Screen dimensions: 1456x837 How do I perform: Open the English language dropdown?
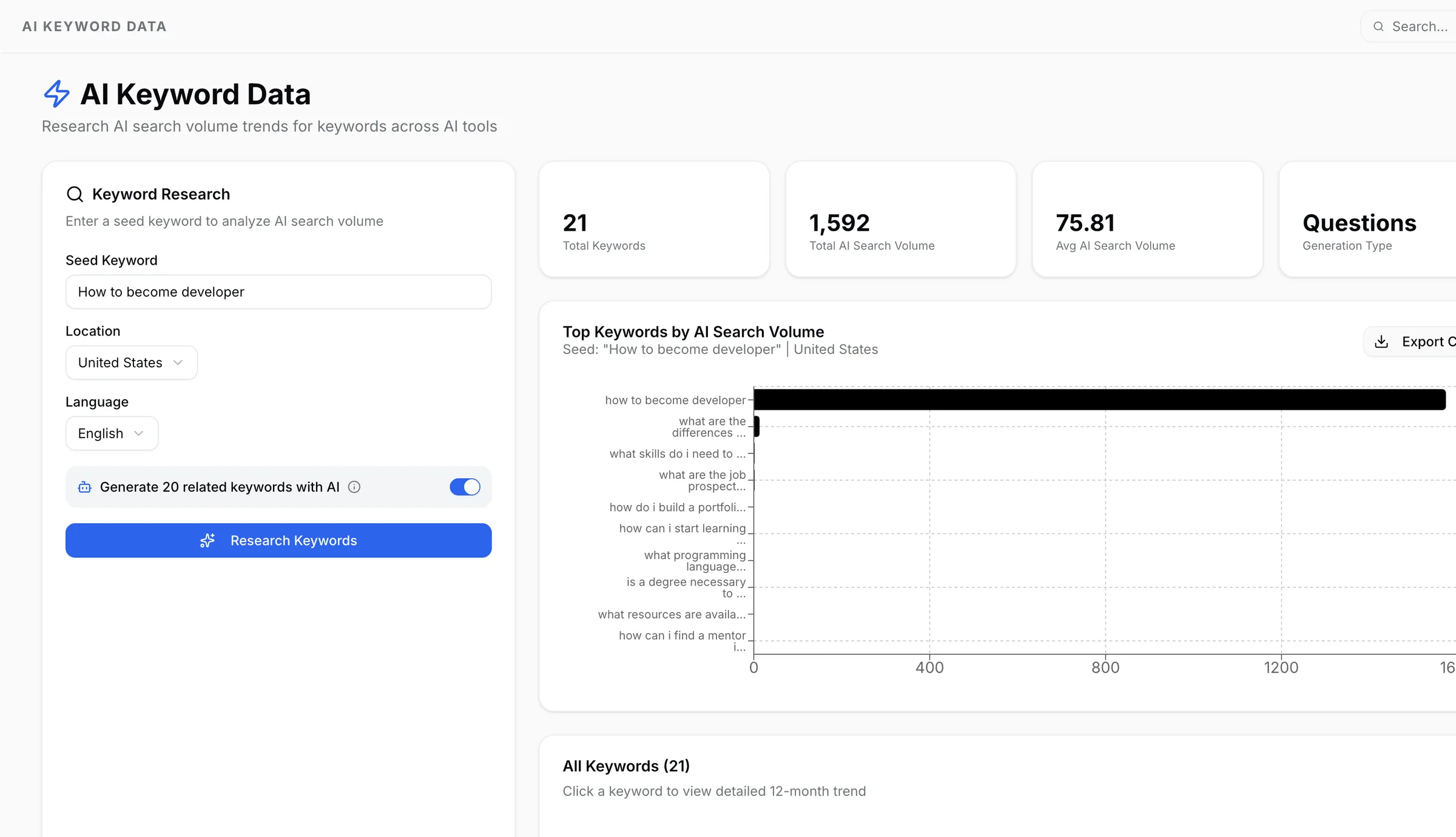pyautogui.click(x=112, y=433)
